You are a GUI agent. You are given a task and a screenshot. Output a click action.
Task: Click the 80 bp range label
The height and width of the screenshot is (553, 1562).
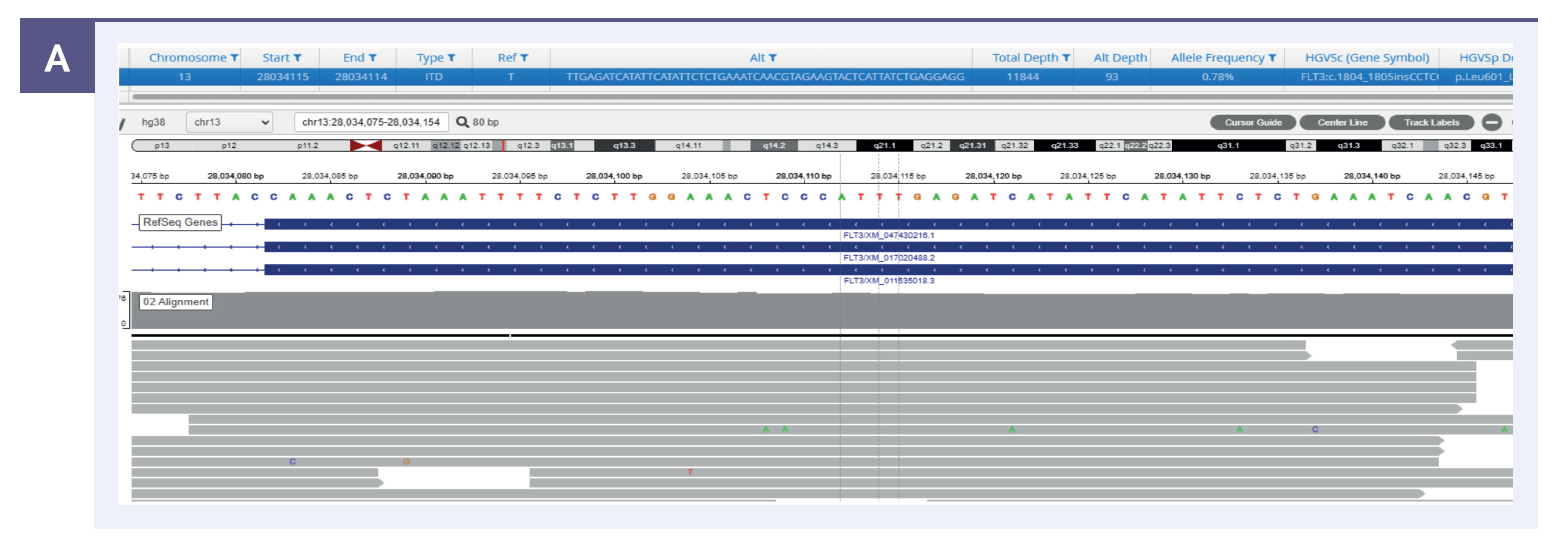[486, 122]
